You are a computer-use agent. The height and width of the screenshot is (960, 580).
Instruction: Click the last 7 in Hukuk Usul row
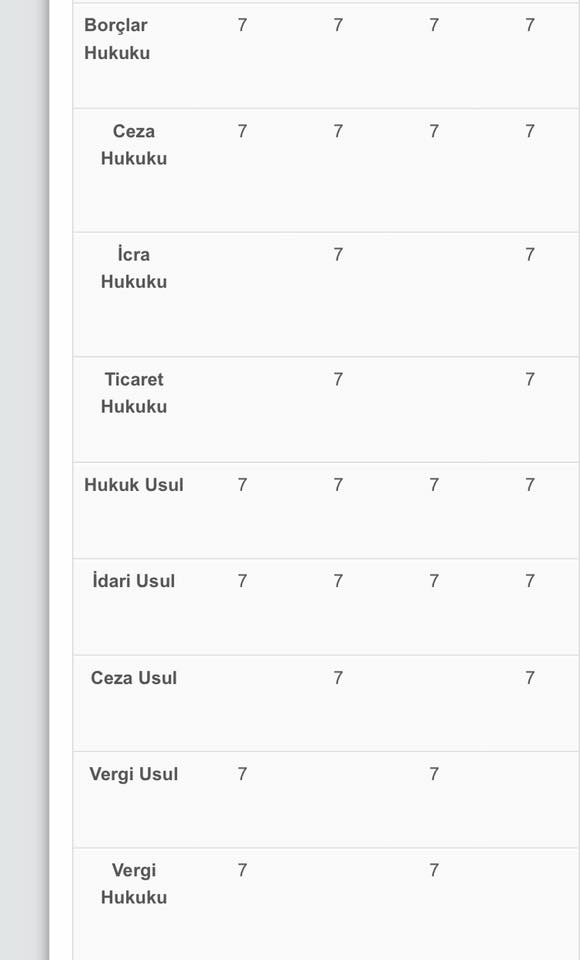click(530, 485)
